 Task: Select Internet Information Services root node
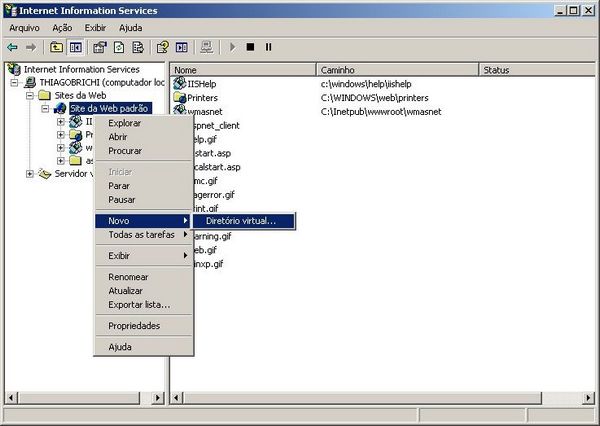(x=82, y=69)
